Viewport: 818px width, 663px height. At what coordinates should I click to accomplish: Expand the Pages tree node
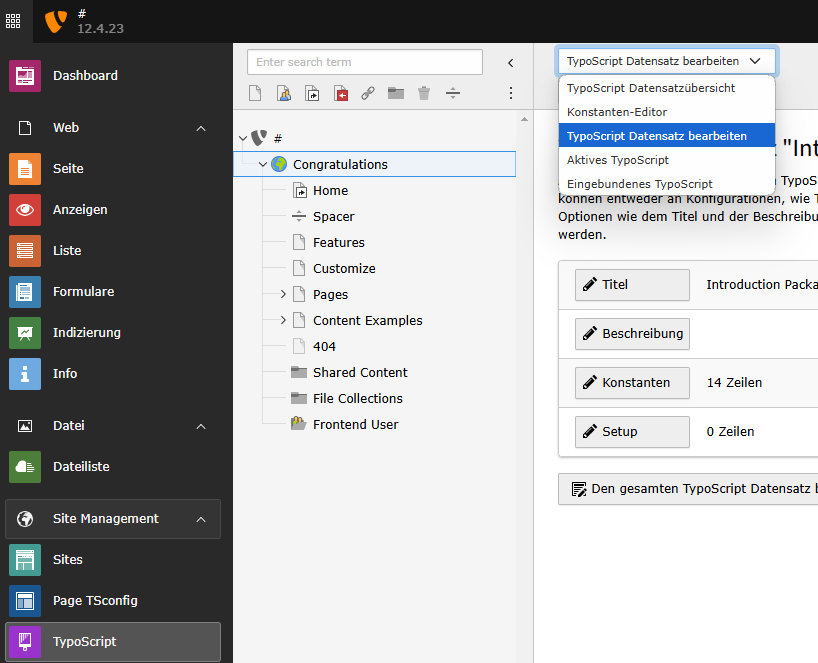point(283,294)
